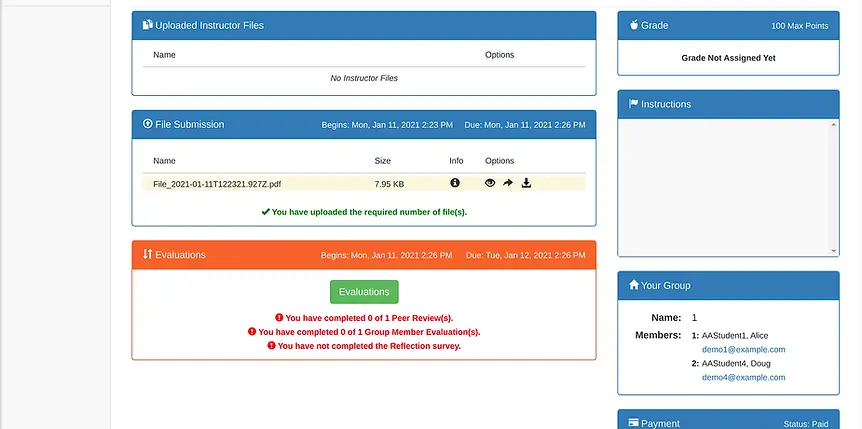Click green checkmark beside upload confirmation
The height and width of the screenshot is (429, 862).
tap(266, 212)
